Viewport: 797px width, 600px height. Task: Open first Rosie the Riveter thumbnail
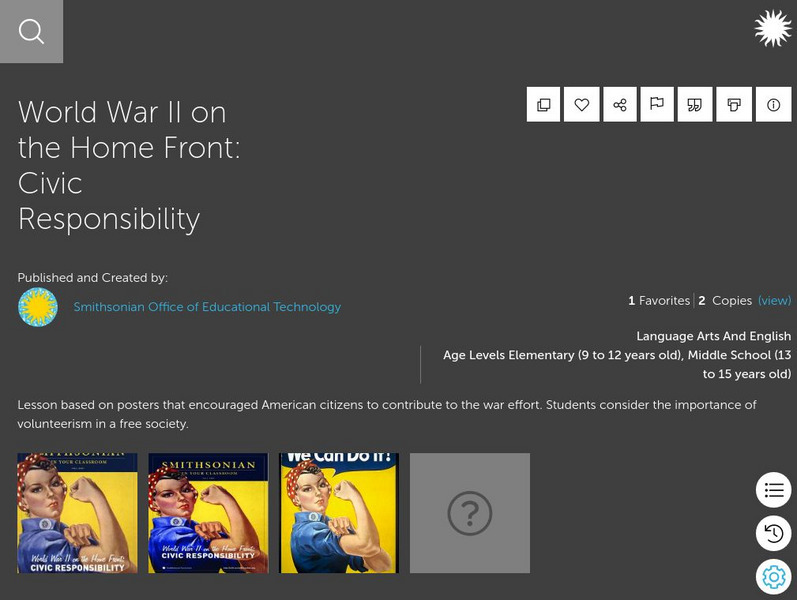tap(77, 513)
